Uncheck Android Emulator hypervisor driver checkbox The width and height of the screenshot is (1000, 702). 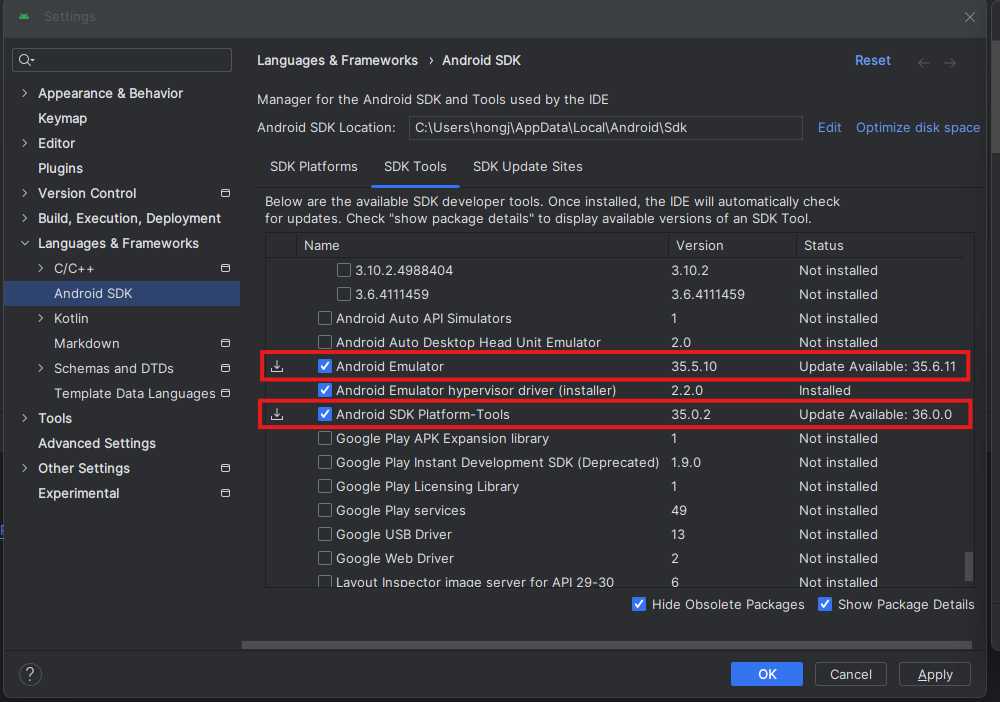325,390
